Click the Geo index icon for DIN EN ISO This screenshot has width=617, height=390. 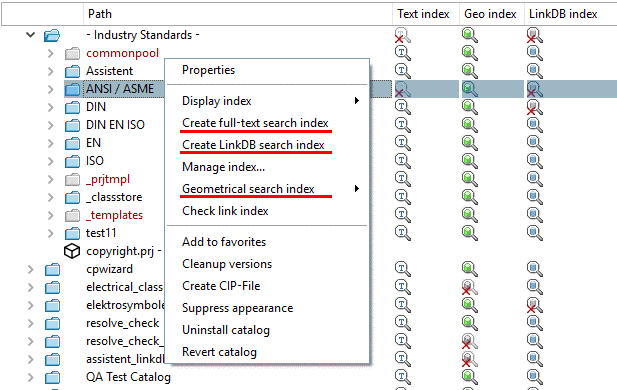click(x=469, y=125)
